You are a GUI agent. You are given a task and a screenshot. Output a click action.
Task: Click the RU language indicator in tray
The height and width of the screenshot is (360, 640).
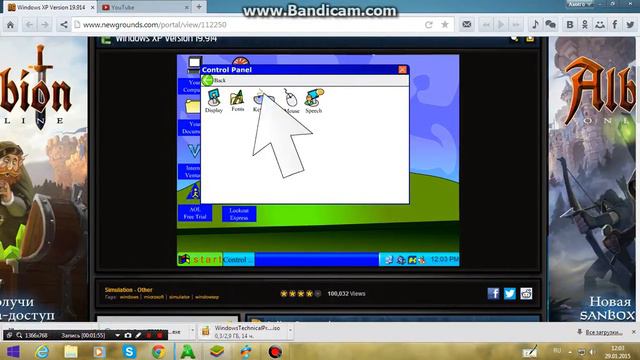tap(557, 351)
